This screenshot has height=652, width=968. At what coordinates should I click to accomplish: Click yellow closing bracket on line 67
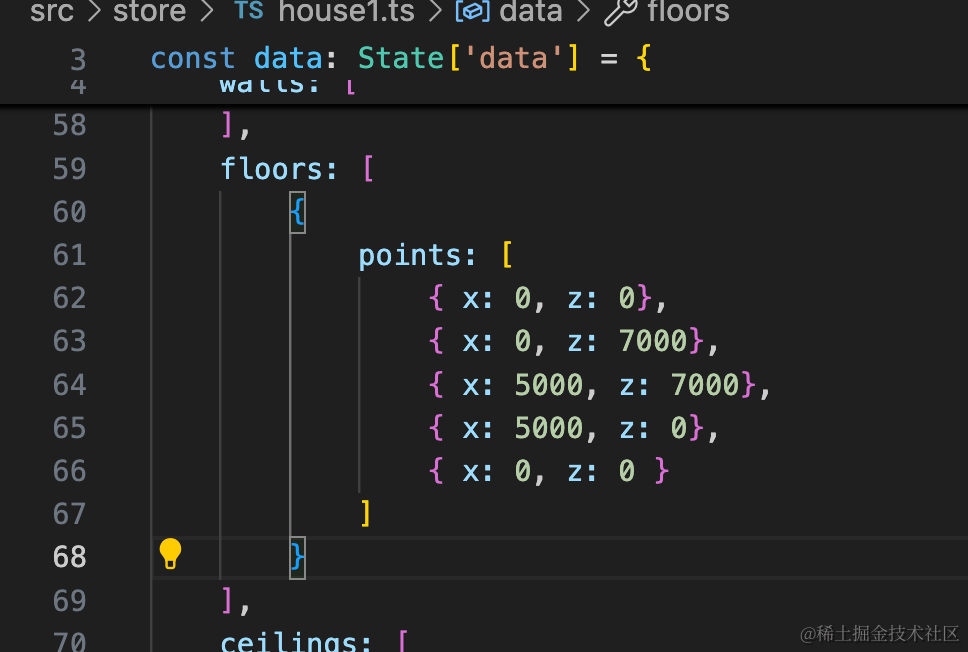pos(365,514)
